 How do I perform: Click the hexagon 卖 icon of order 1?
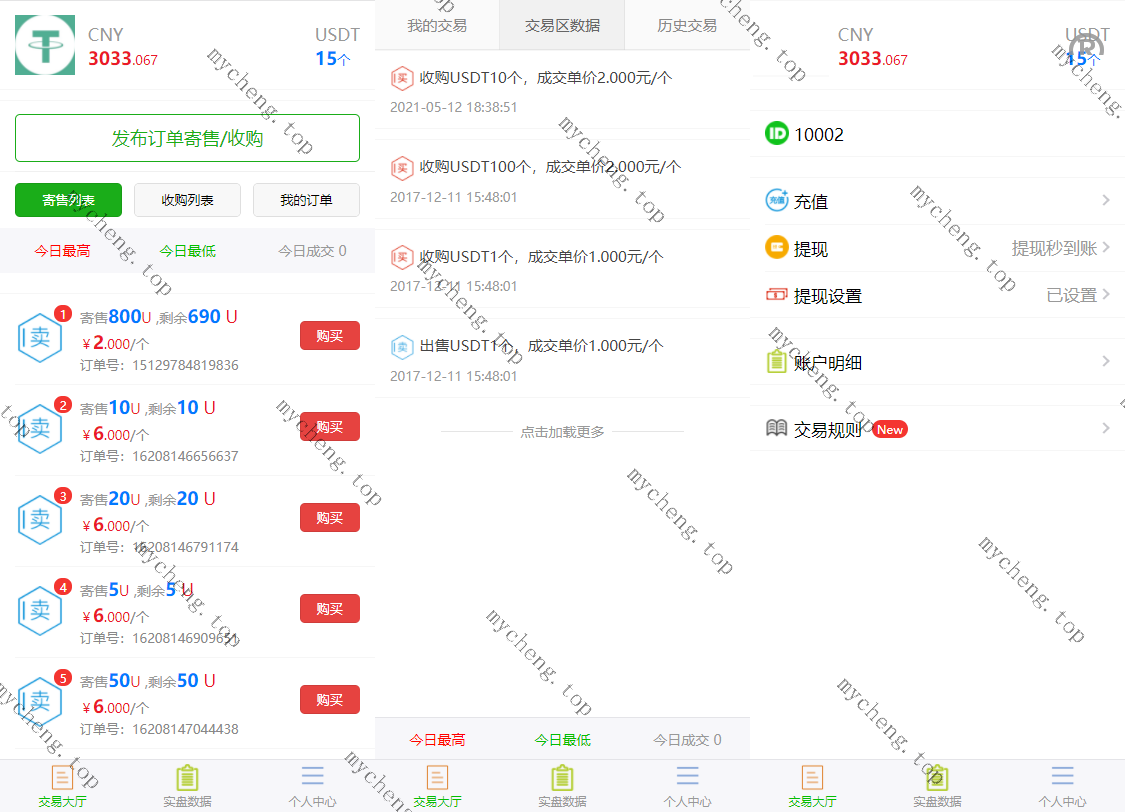click(40, 337)
